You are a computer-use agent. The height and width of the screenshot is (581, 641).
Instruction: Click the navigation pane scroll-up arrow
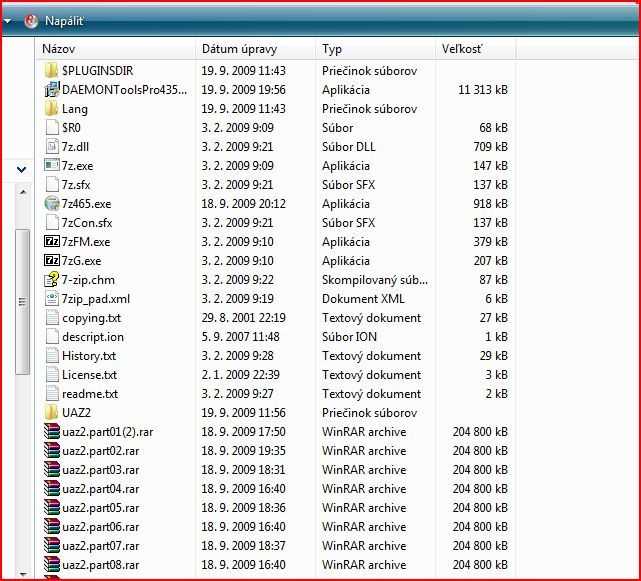[x=23, y=192]
